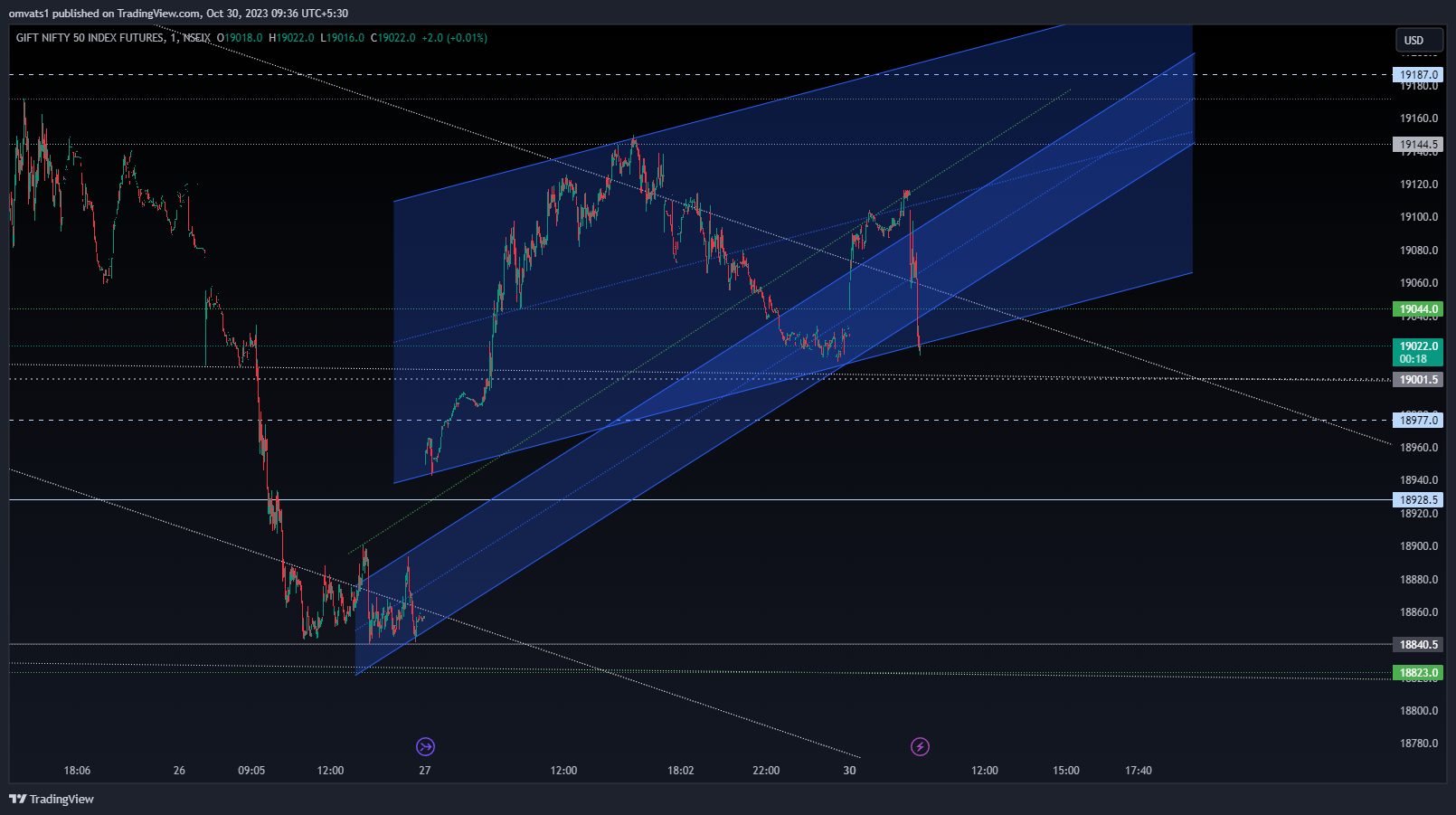Click the 22:00 time axis label

pos(766,771)
